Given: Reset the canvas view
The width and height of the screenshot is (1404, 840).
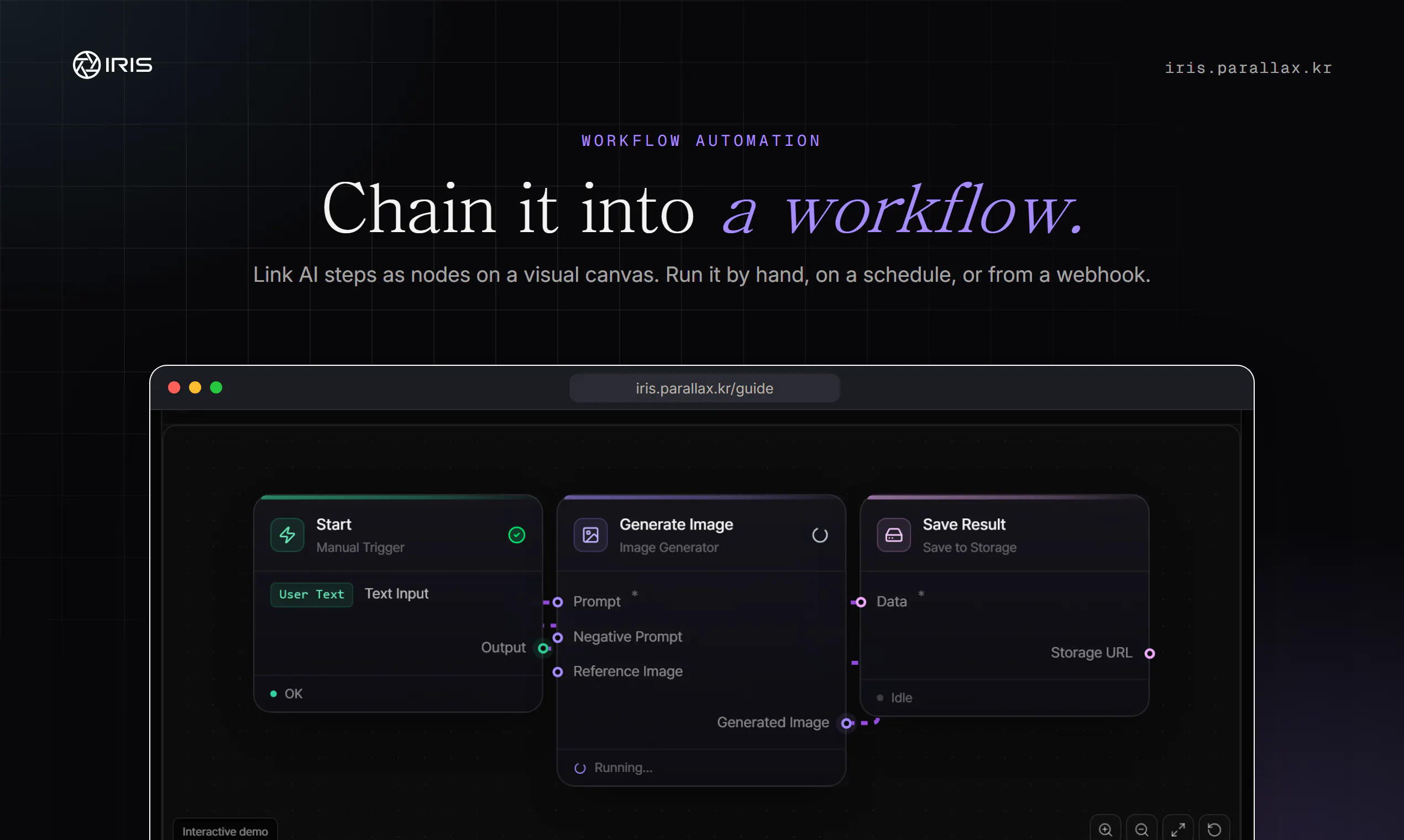Looking at the screenshot, I should (1214, 830).
